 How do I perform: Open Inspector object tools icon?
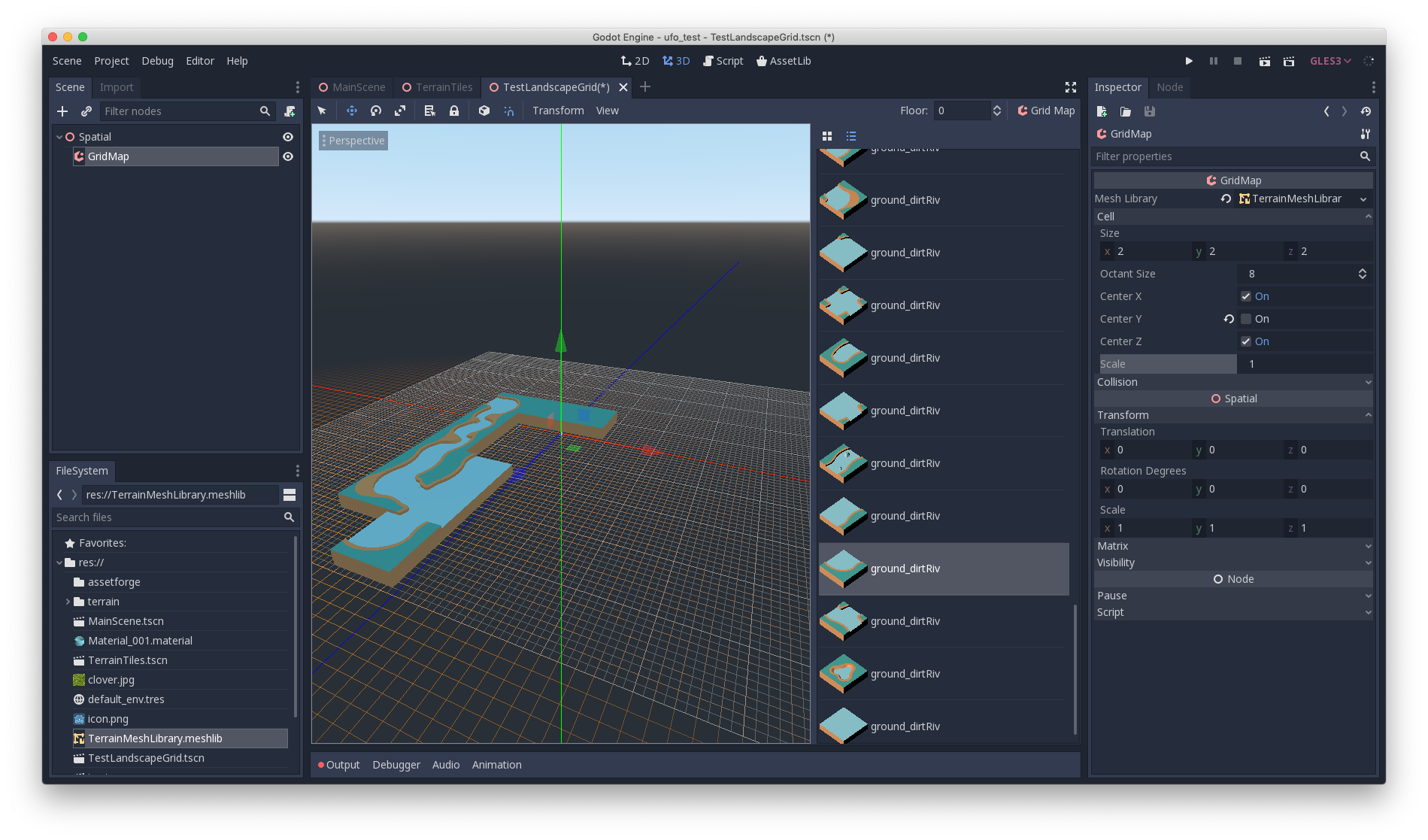coord(1366,134)
